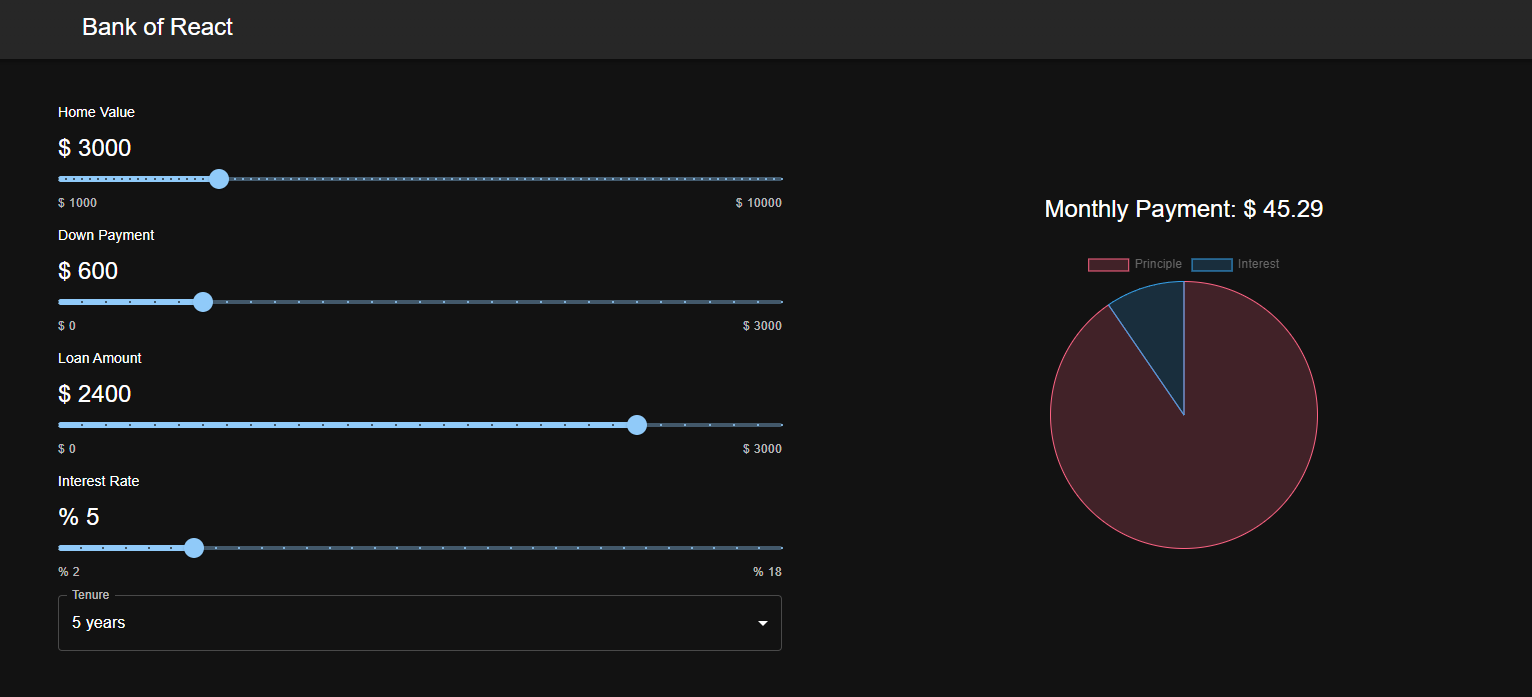Click the dropdown arrow beside 5 years
The height and width of the screenshot is (697, 1532).
(762, 622)
